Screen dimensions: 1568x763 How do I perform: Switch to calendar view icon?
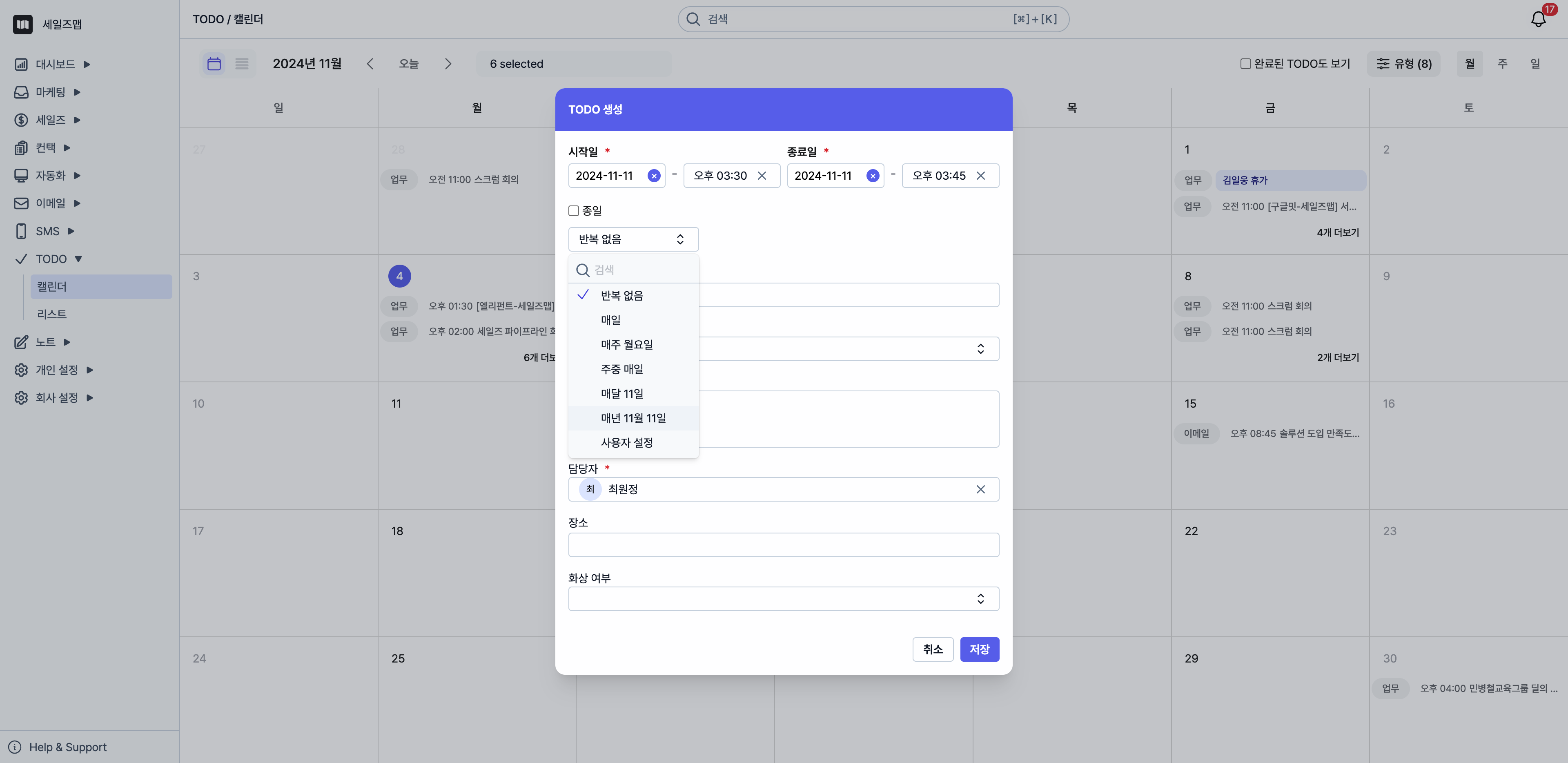pyautogui.click(x=214, y=64)
